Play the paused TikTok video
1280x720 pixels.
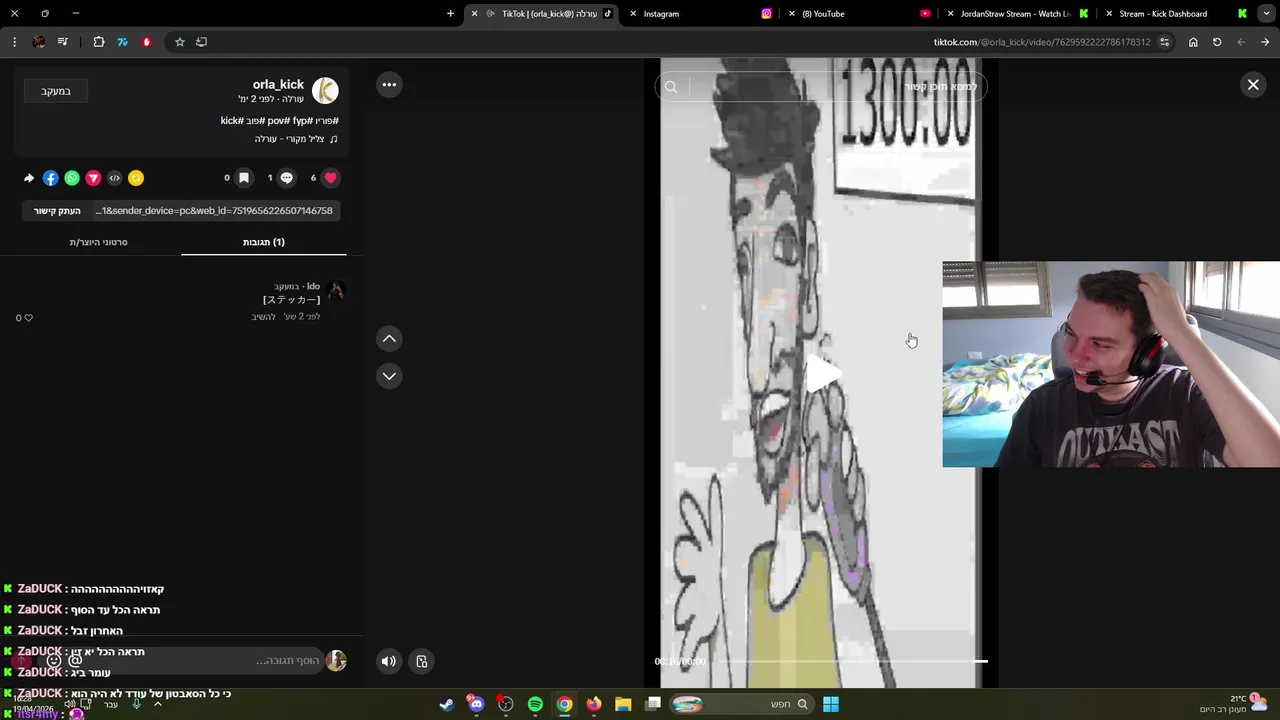point(822,374)
